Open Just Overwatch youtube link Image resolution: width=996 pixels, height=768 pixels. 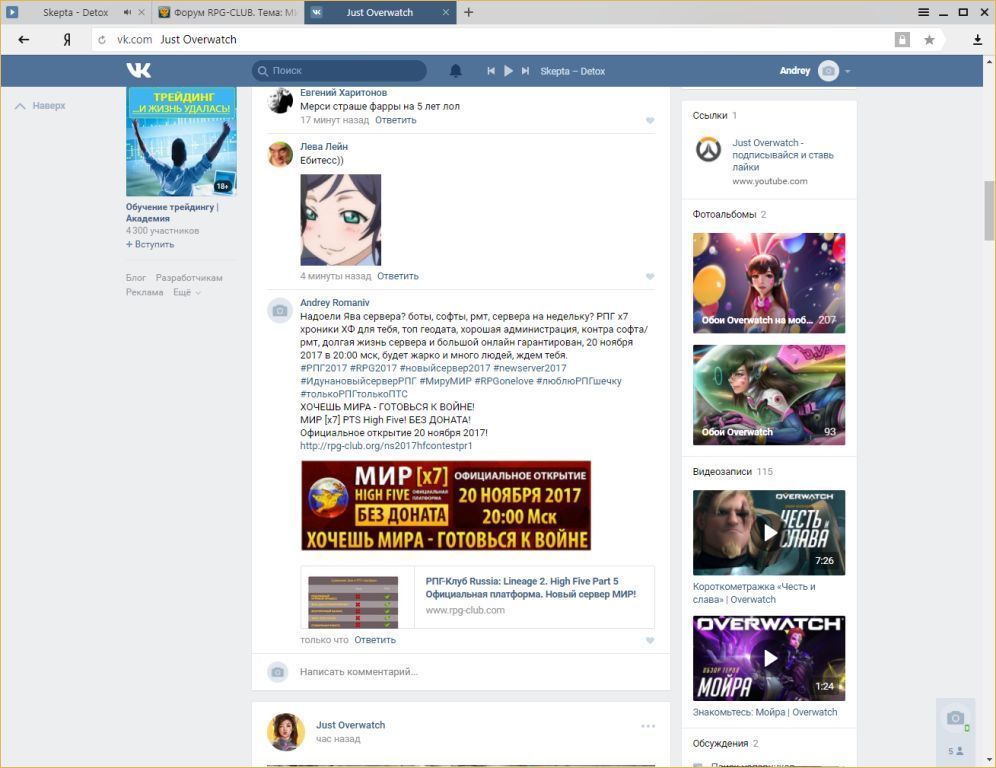coord(782,155)
